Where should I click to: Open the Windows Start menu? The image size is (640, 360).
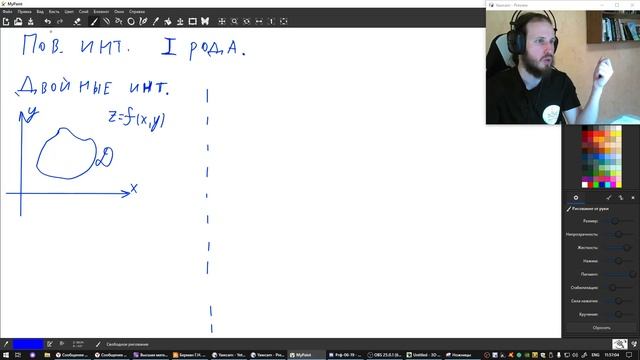click(6, 355)
